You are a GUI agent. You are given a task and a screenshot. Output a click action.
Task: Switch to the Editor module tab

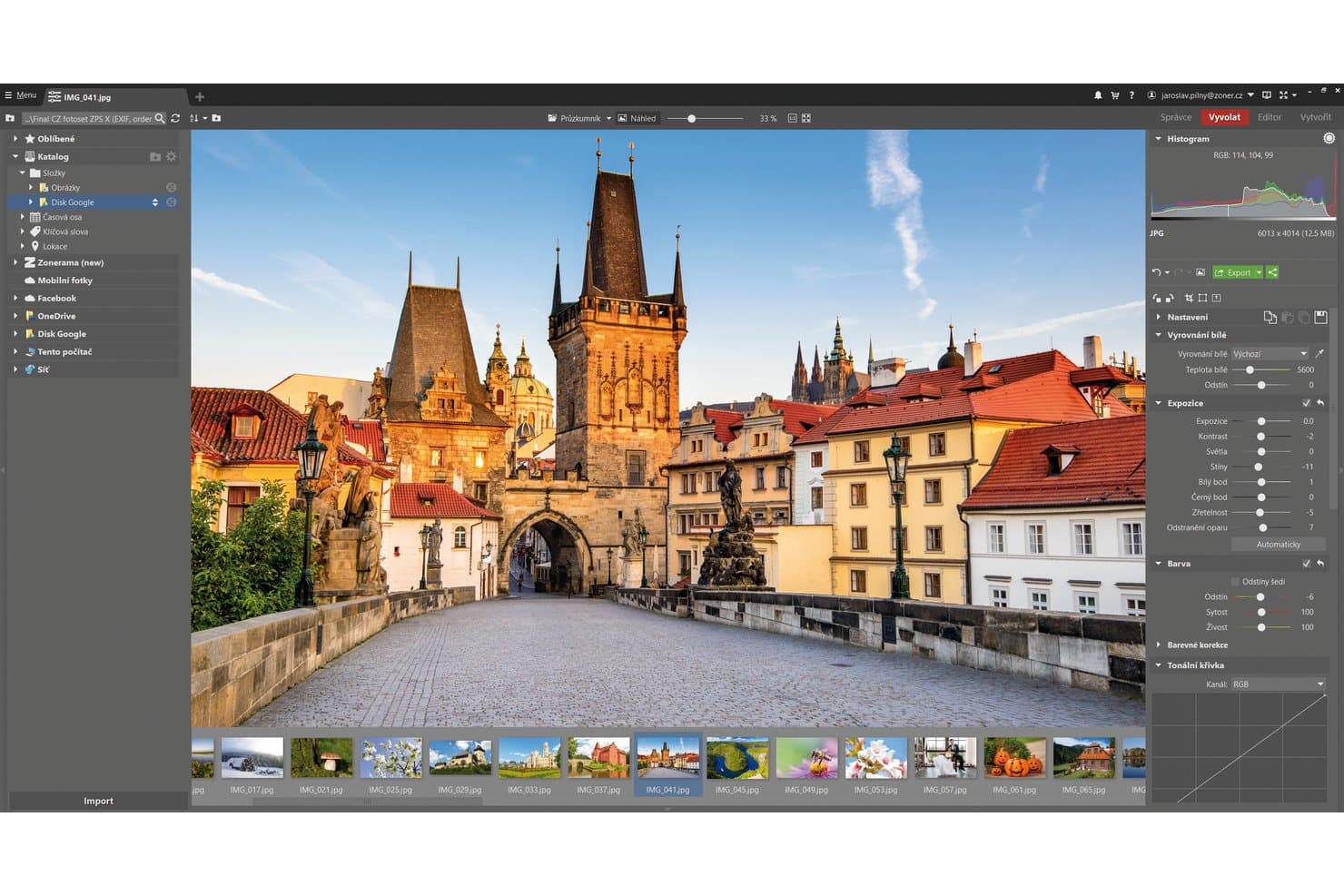(1270, 117)
